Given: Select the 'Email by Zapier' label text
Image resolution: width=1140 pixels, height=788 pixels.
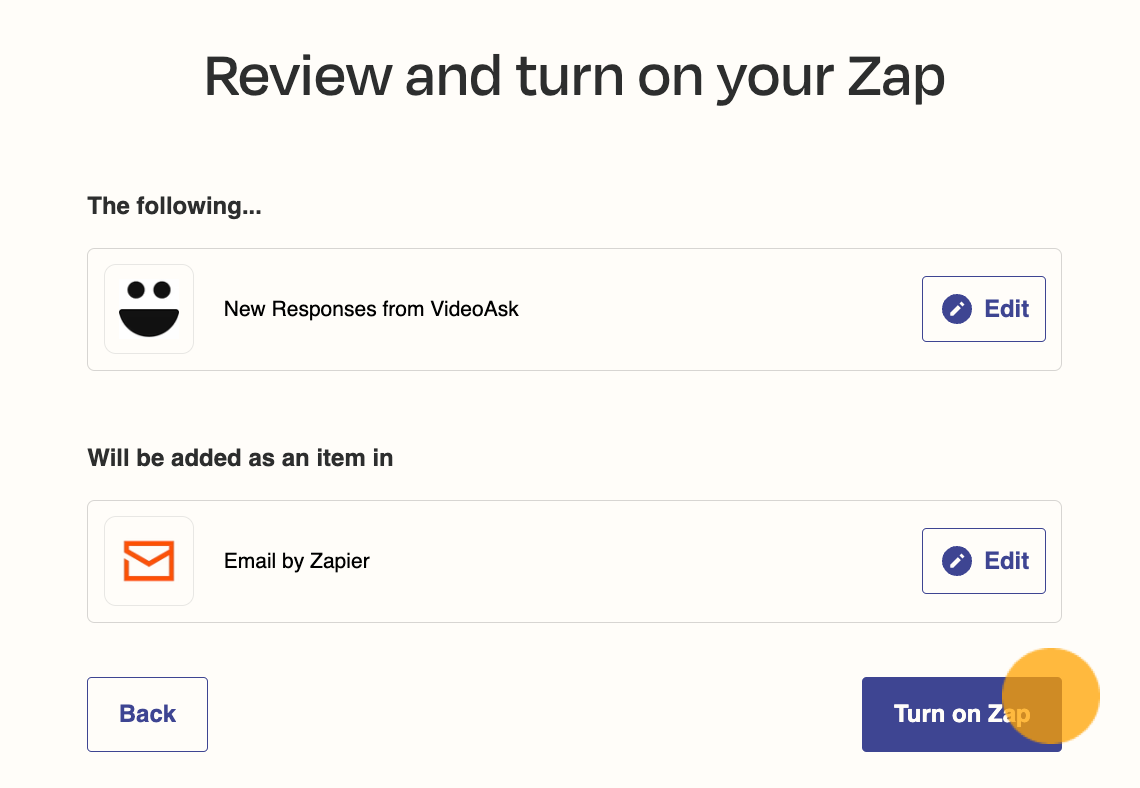Looking at the screenshot, I should coord(297,561).
